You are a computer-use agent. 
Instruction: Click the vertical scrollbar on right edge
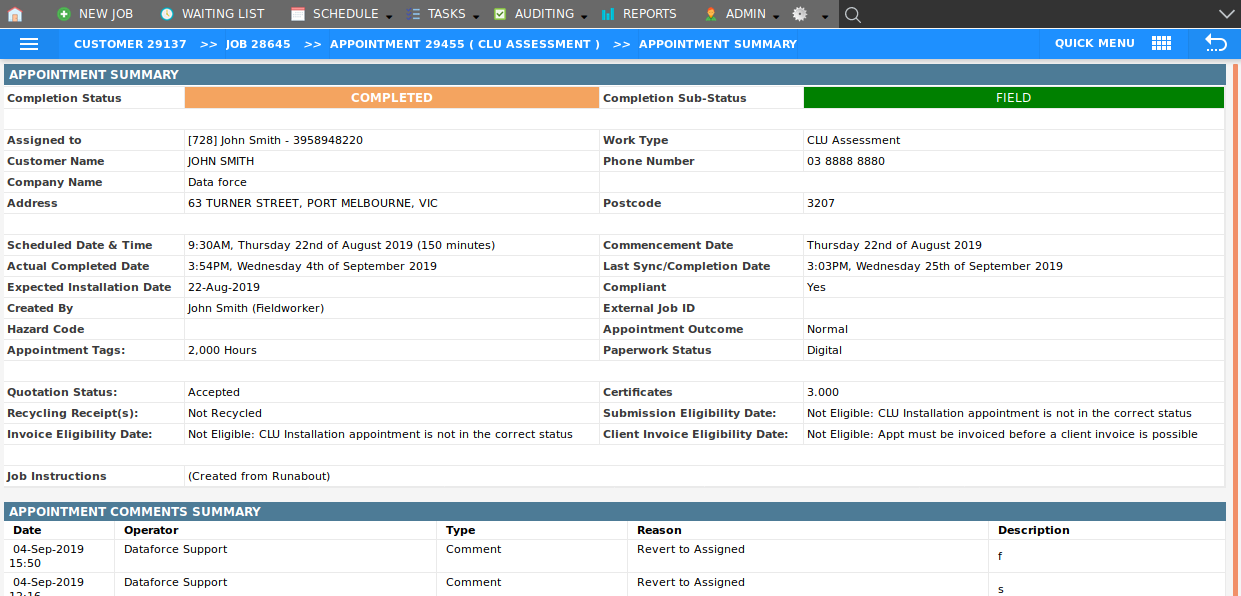pos(1235,300)
